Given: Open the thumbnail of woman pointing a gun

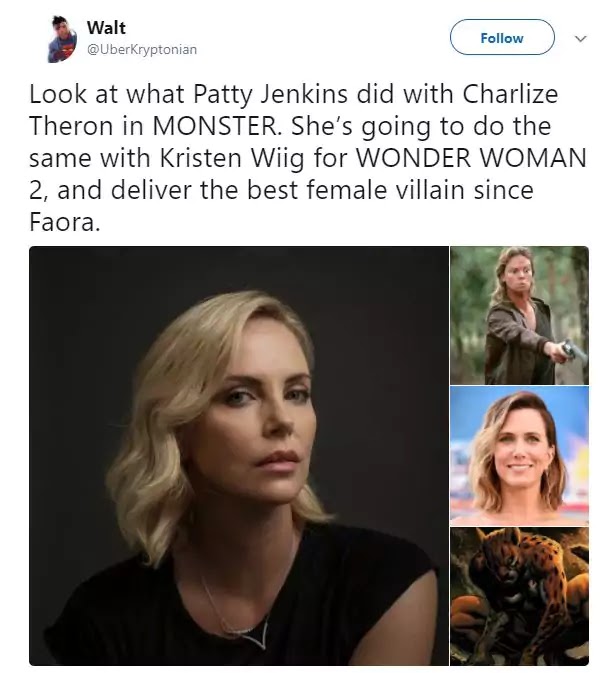Looking at the screenshot, I should pos(518,315).
